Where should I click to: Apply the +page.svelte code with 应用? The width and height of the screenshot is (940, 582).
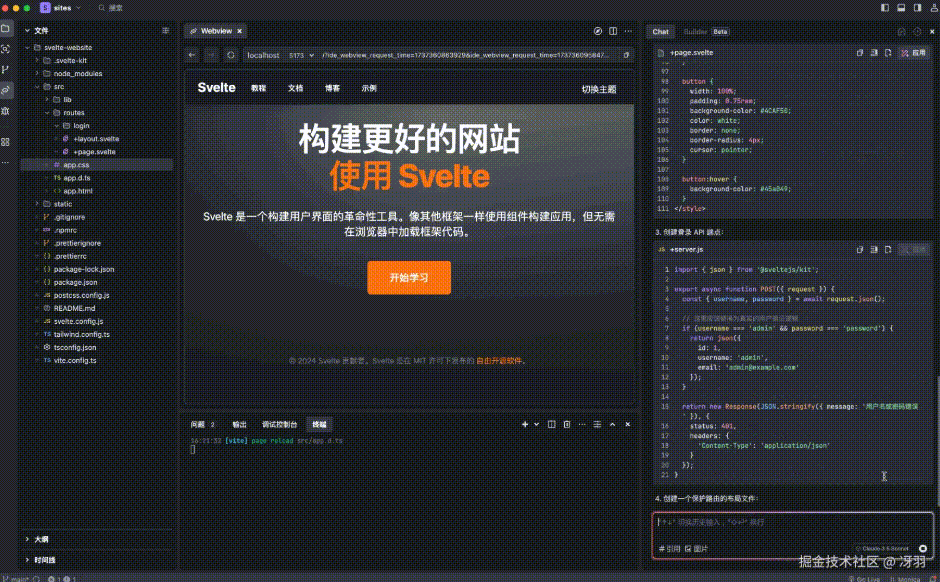913,53
